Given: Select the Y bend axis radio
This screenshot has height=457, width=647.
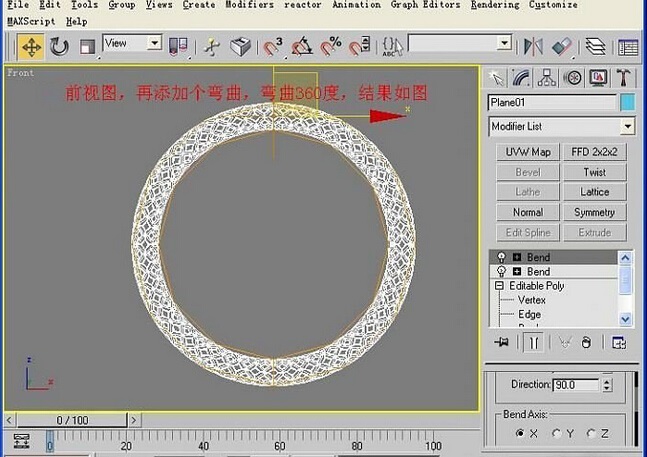Looking at the screenshot, I should click(557, 433).
